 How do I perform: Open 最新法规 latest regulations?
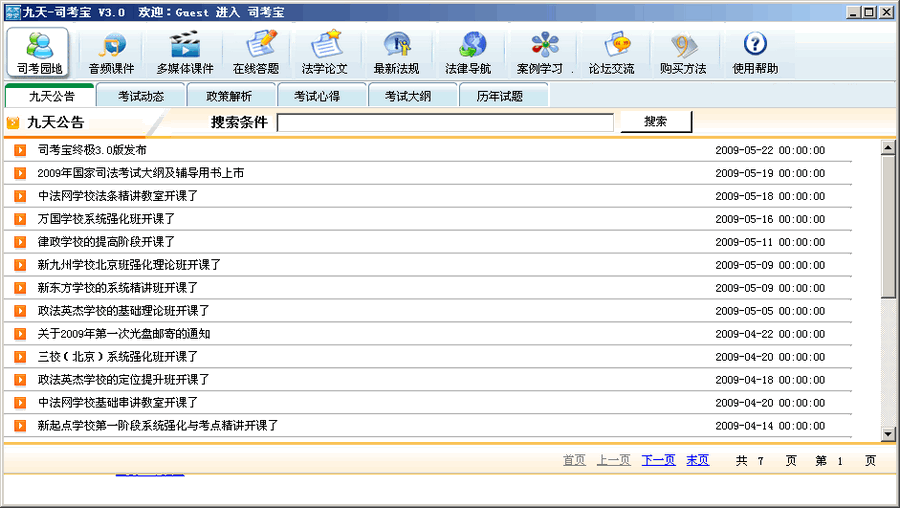pyautogui.click(x=396, y=52)
